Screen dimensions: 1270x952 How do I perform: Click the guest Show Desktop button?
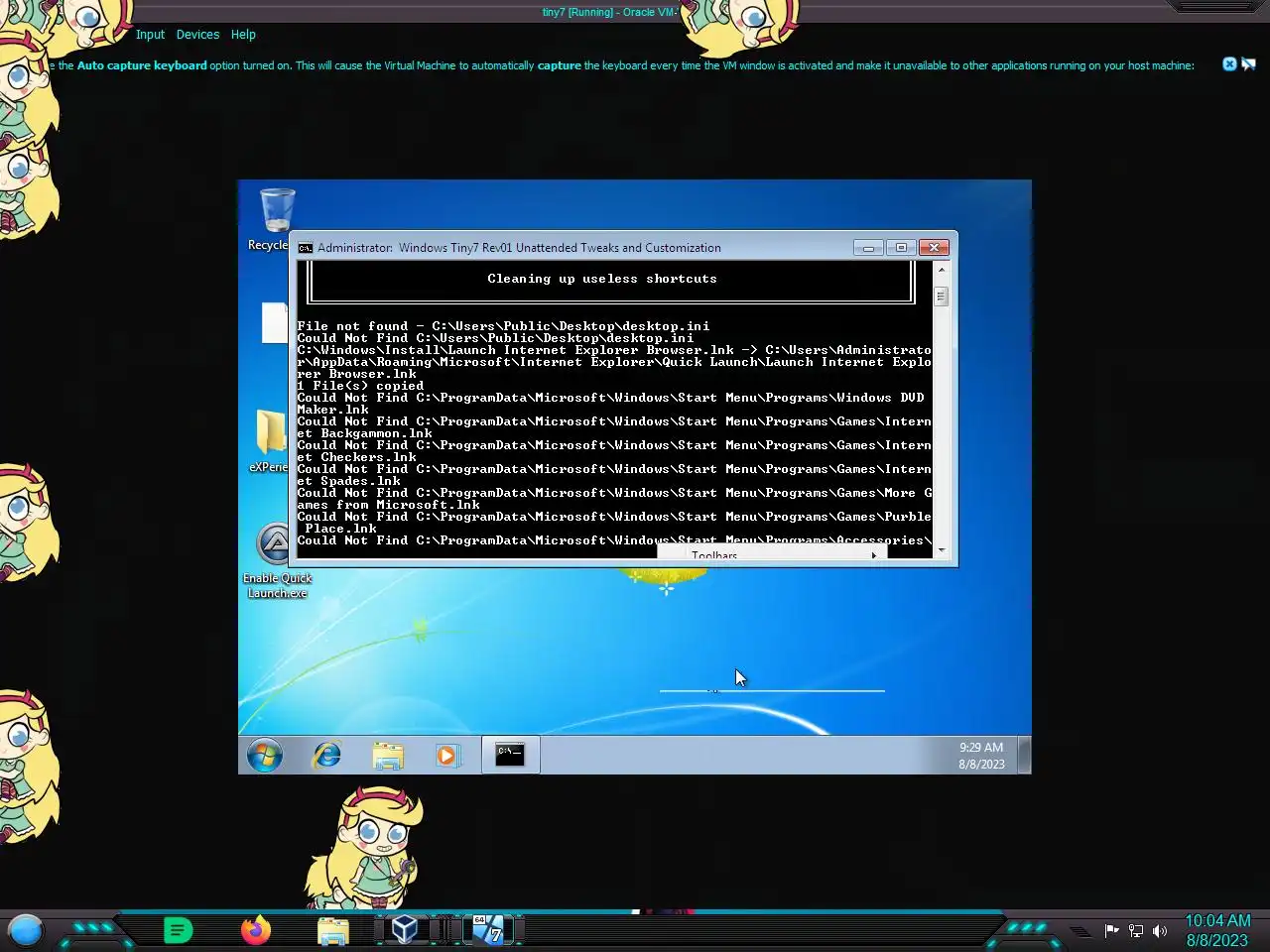click(1026, 756)
